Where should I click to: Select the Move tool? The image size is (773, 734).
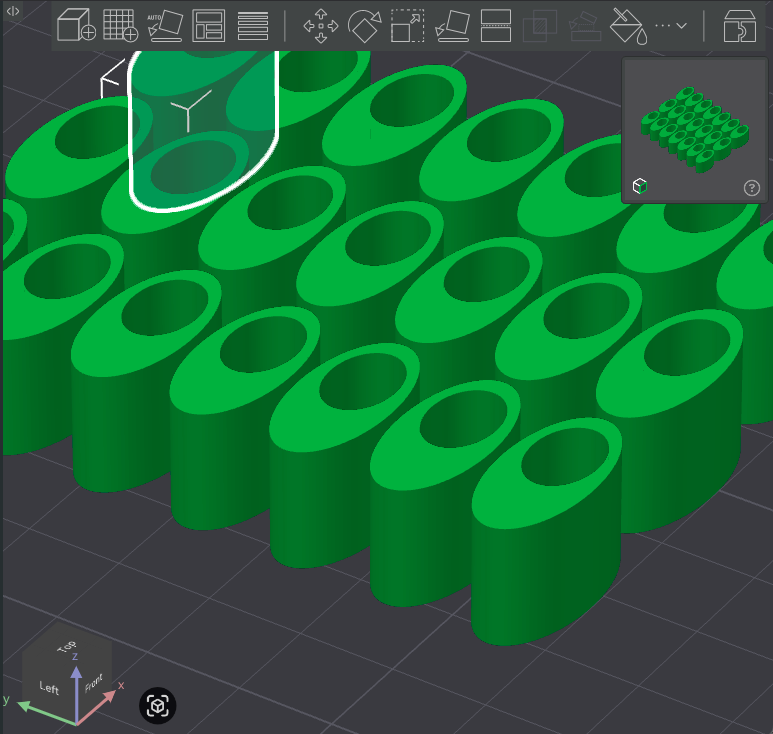[321, 26]
